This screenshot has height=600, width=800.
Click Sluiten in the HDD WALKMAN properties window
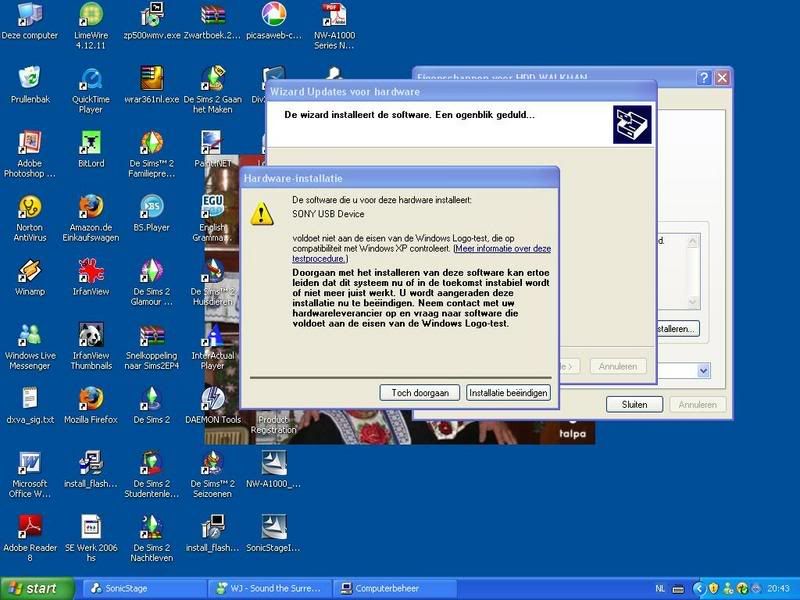click(634, 404)
